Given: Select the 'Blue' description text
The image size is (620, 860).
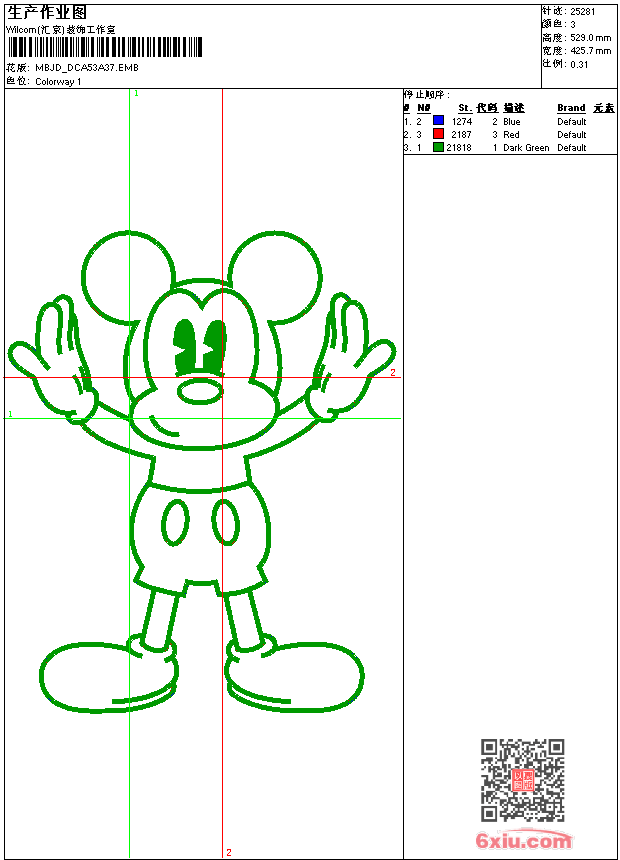Looking at the screenshot, I should pos(511,122).
